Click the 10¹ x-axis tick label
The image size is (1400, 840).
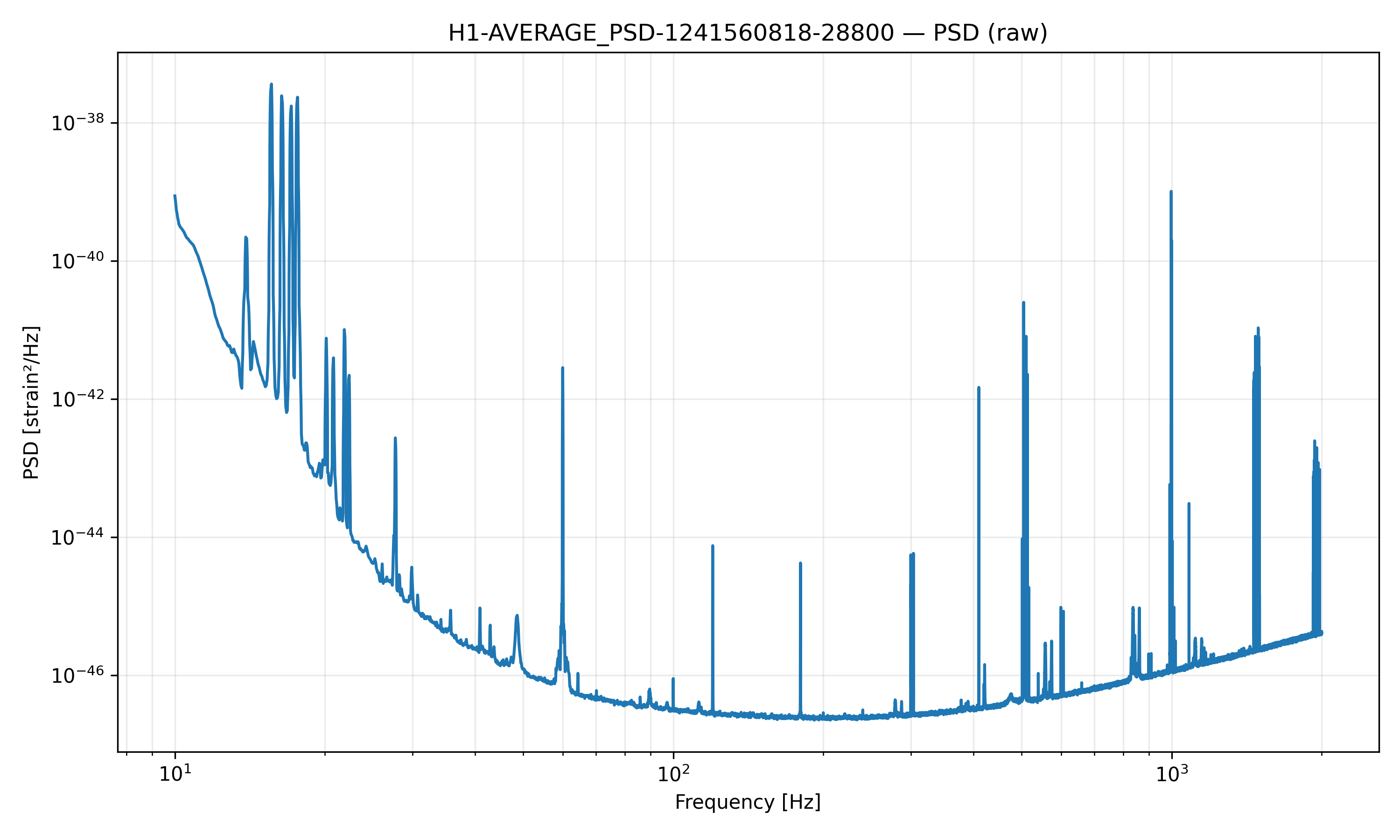pos(175,774)
